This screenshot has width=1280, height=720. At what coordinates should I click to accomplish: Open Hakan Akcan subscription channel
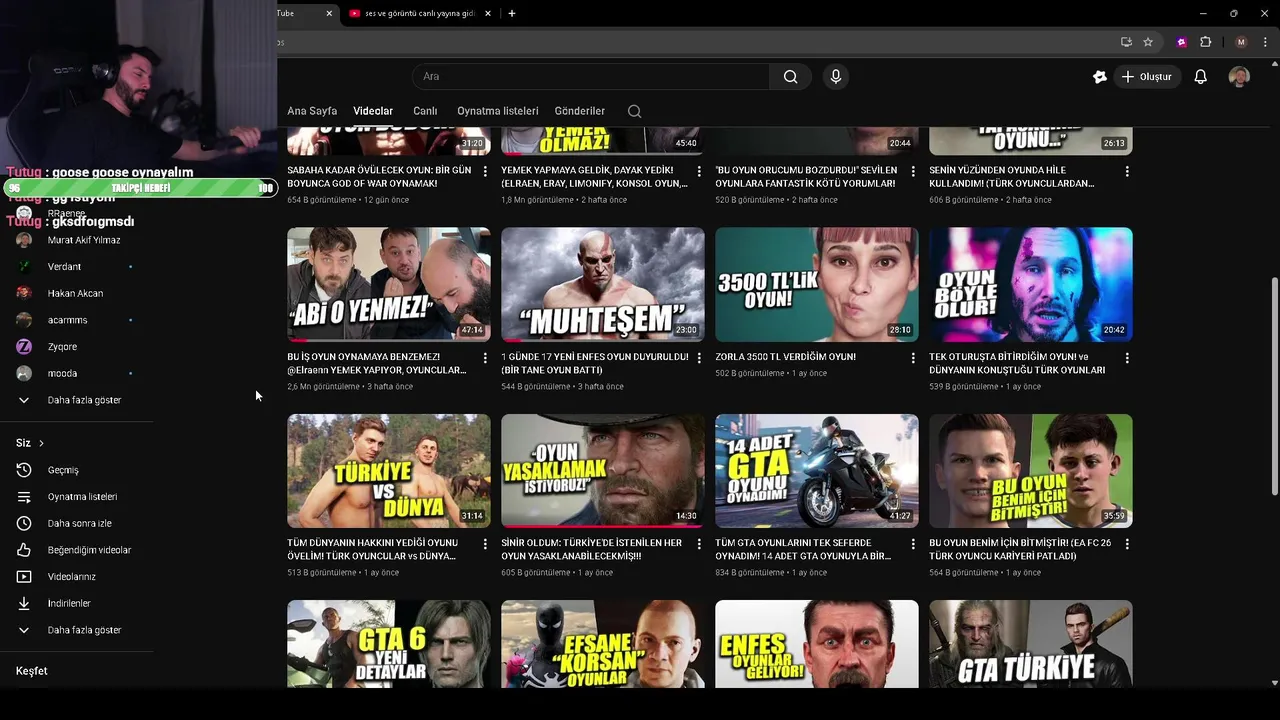point(76,293)
